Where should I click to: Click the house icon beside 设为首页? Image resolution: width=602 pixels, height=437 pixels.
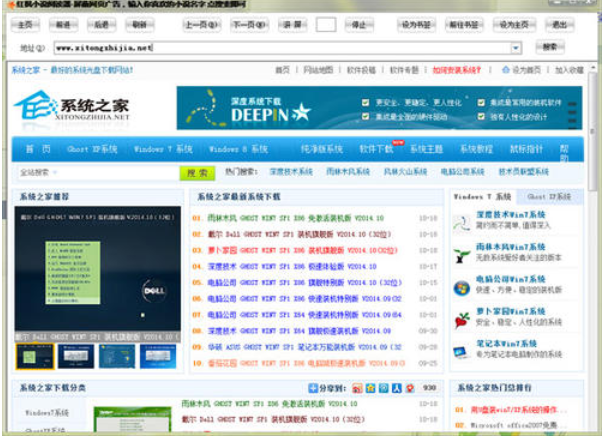pyautogui.click(x=506, y=70)
